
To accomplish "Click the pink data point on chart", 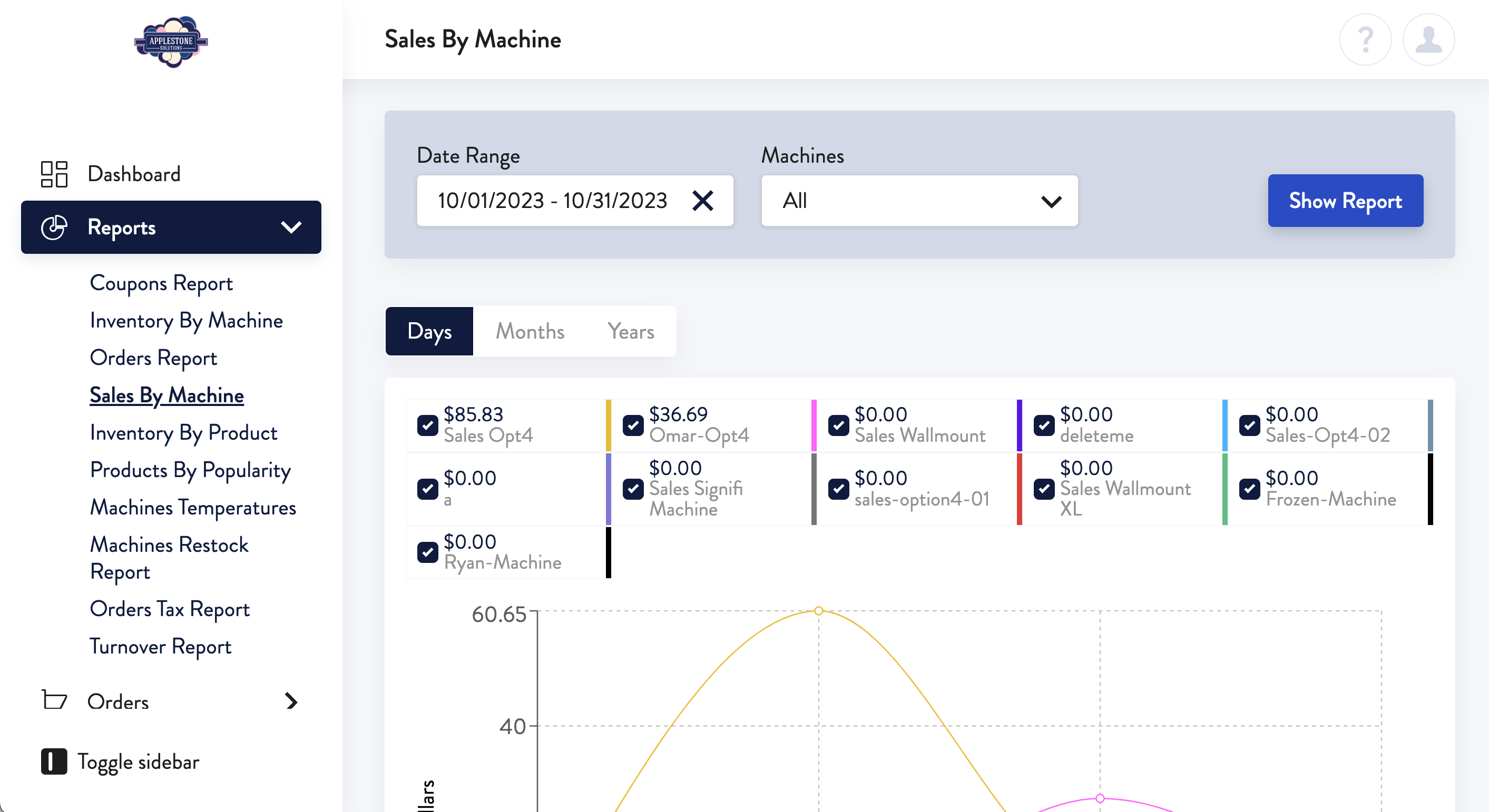I will click(1100, 798).
